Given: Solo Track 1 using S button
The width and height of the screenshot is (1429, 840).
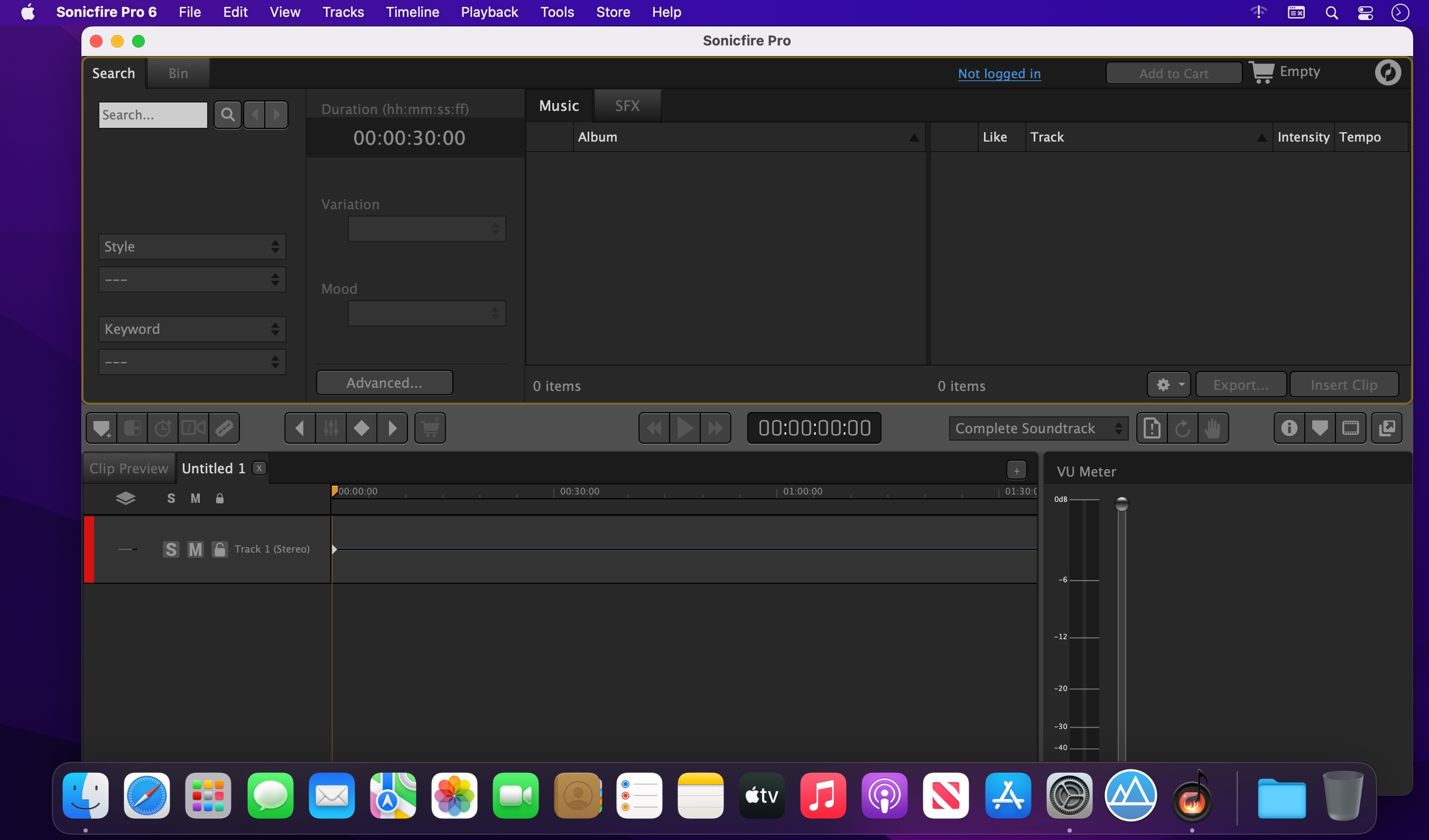Looking at the screenshot, I should pos(170,548).
